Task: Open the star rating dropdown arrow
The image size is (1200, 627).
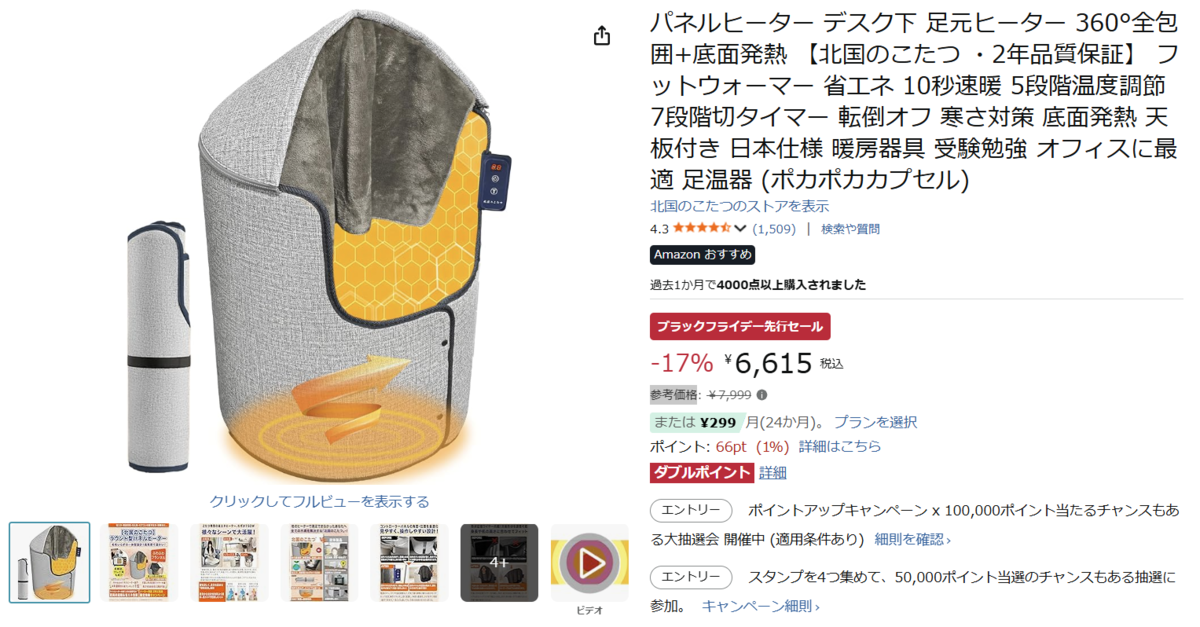Action: pyautogui.click(x=740, y=229)
